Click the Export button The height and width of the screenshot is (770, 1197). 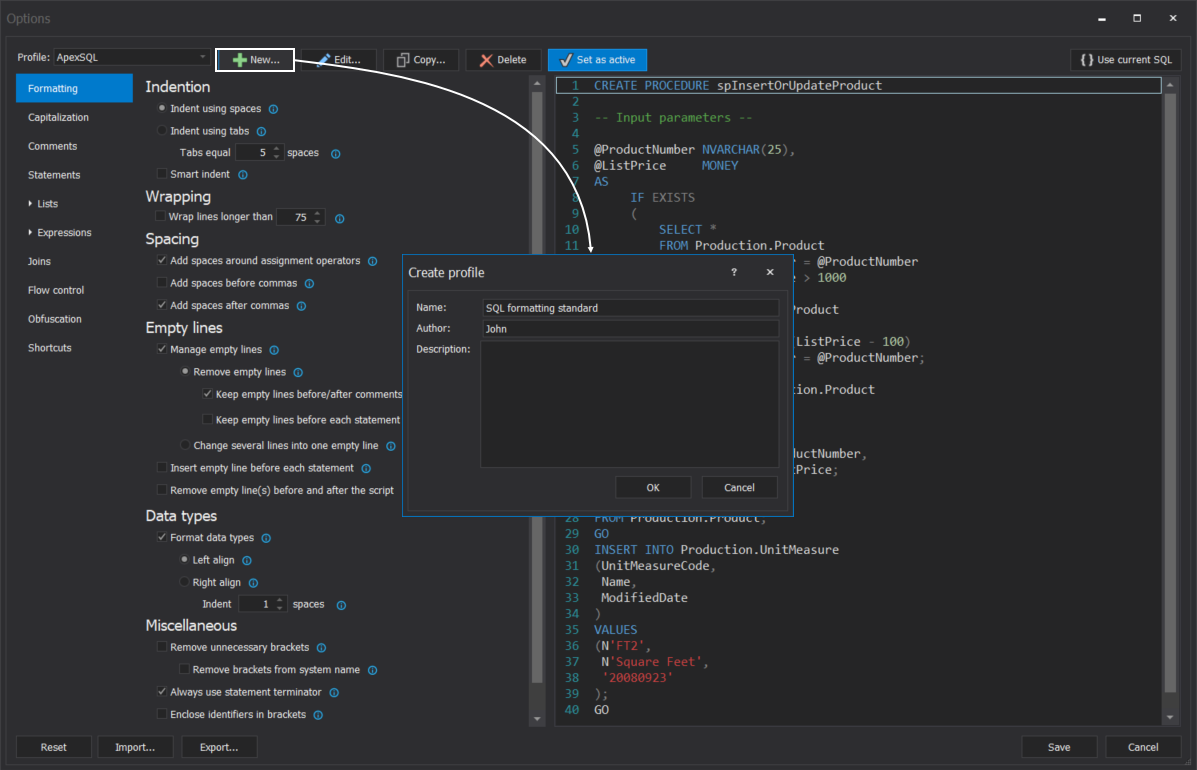pos(219,747)
